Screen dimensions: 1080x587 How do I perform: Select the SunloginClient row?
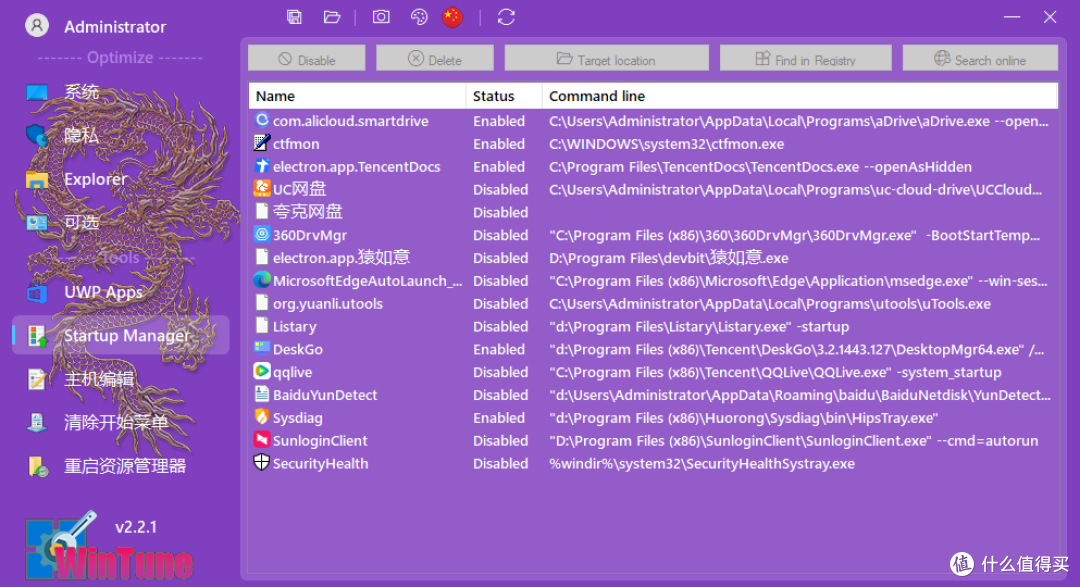[320, 441]
